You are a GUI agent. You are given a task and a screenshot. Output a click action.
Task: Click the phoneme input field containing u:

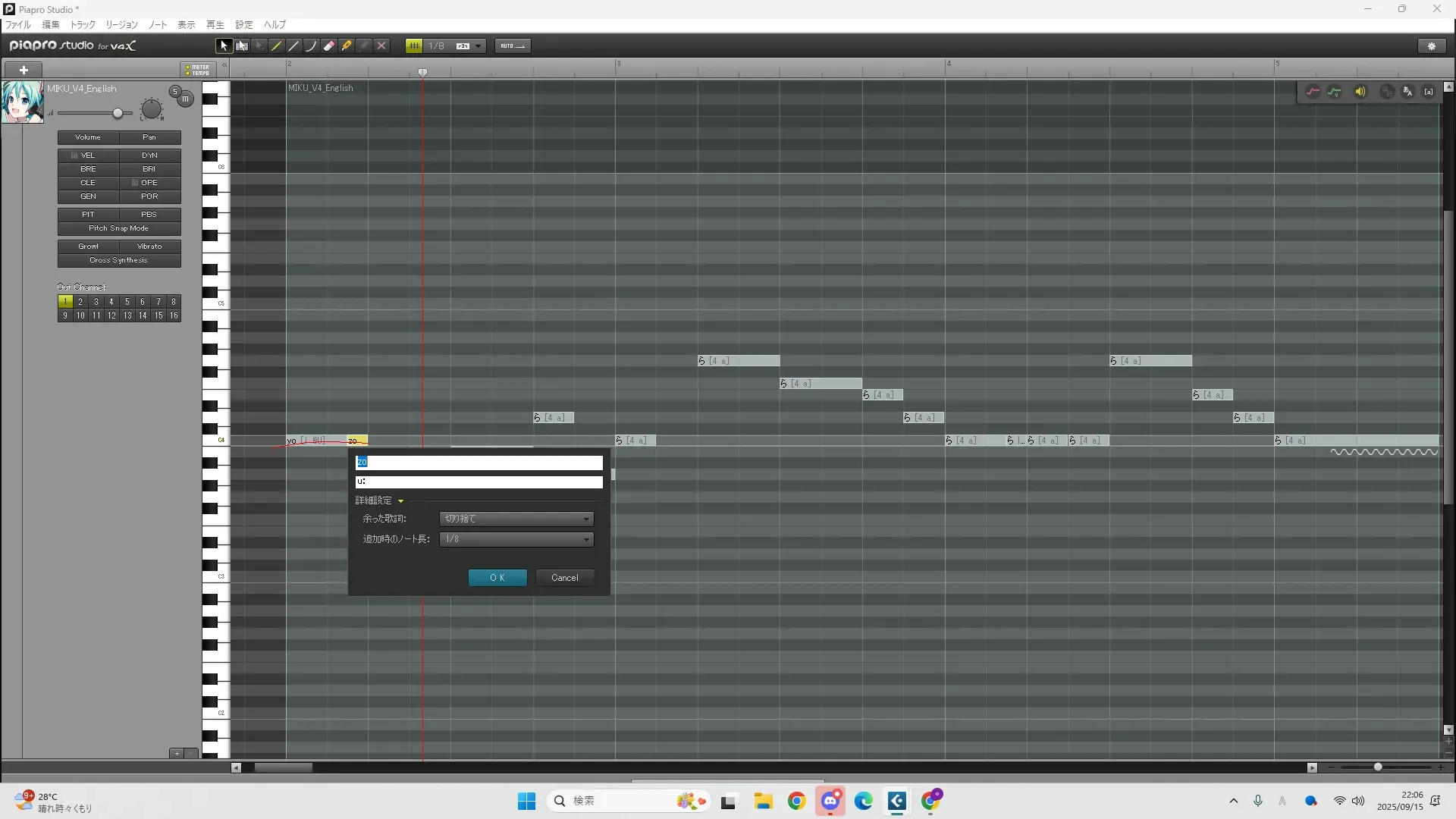pyautogui.click(x=479, y=482)
